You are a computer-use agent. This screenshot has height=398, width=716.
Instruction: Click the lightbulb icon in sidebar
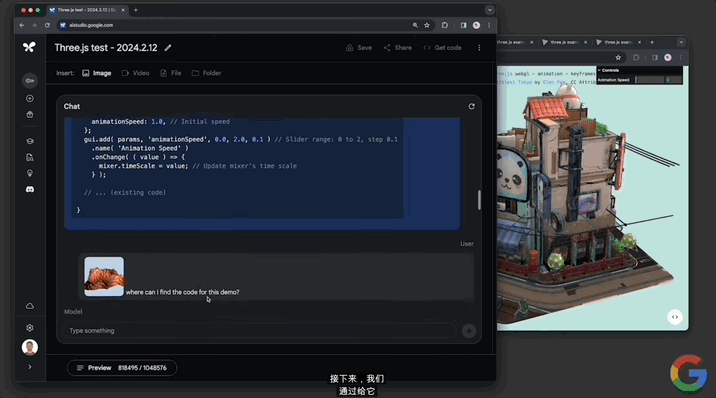[x=30, y=173]
